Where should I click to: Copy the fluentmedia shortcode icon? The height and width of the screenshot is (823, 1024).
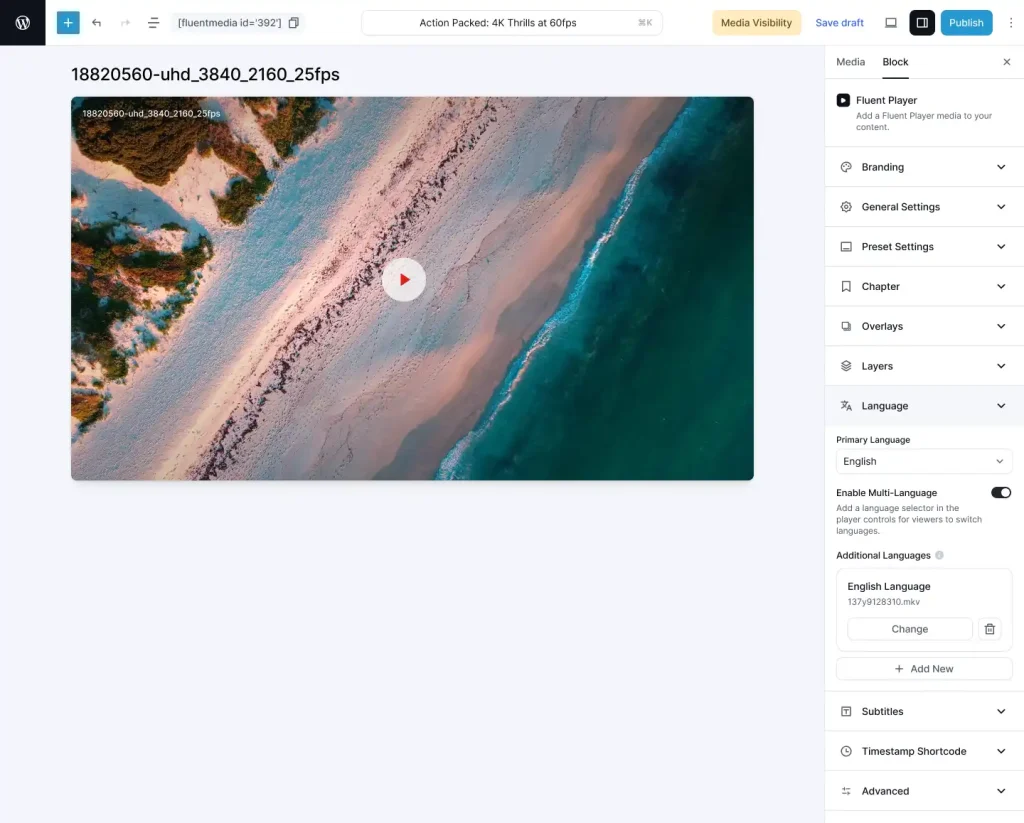pyautogui.click(x=293, y=22)
